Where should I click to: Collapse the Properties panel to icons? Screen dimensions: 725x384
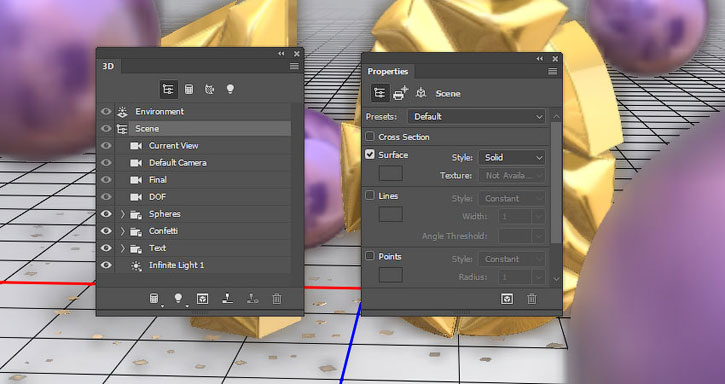click(x=540, y=59)
